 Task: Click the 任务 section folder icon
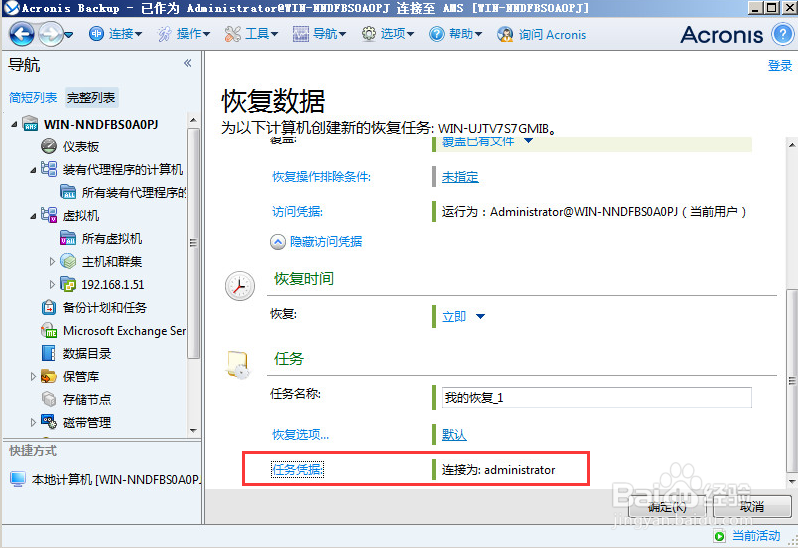coord(238,365)
